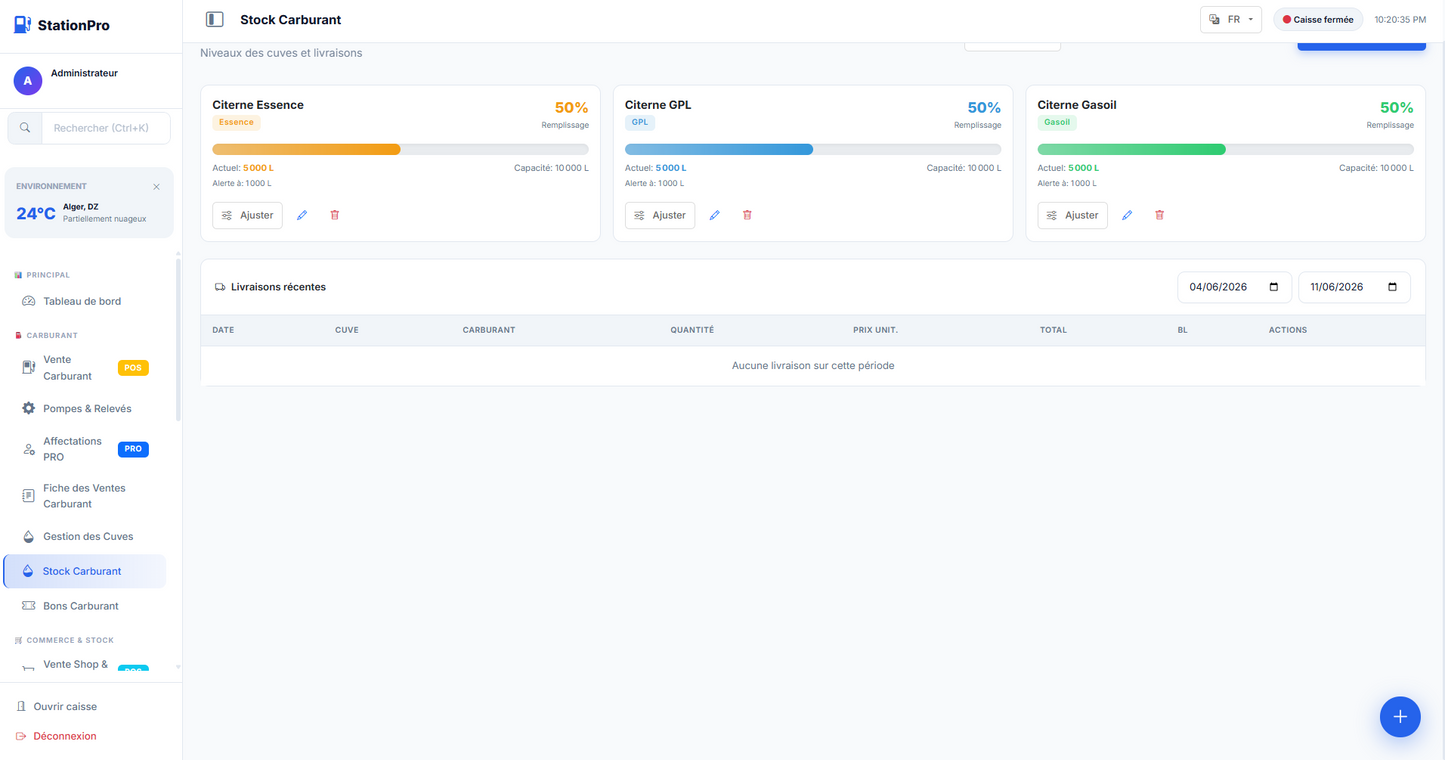Click the 24°C temperature reading
Screen dimensions: 1445x760
click(36, 213)
